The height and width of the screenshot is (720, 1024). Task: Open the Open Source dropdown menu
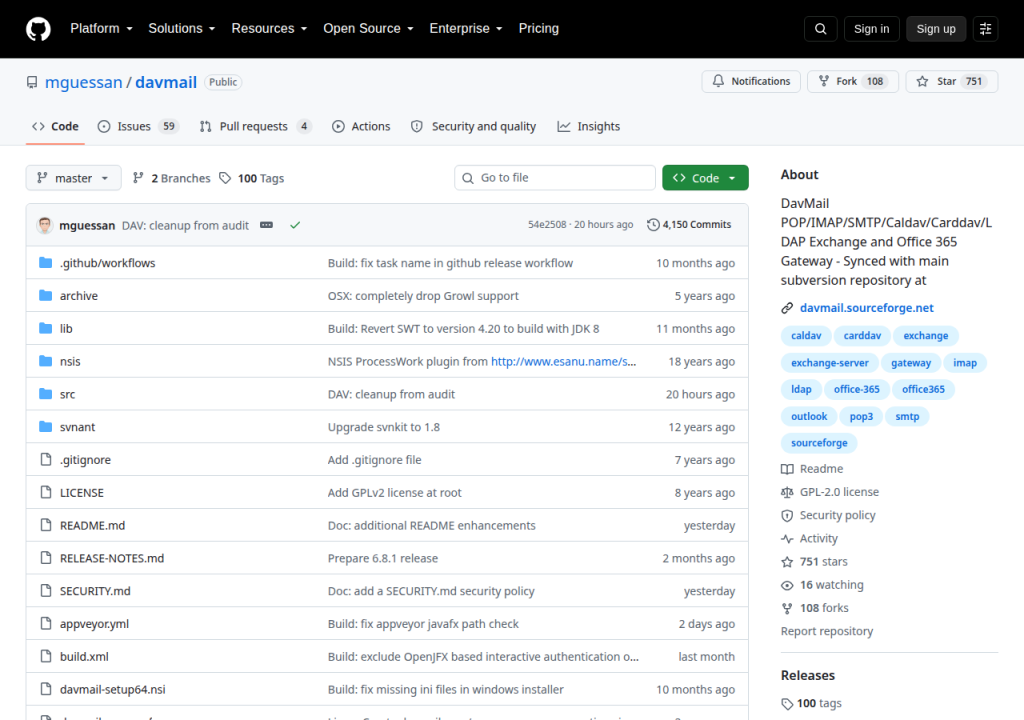368,29
